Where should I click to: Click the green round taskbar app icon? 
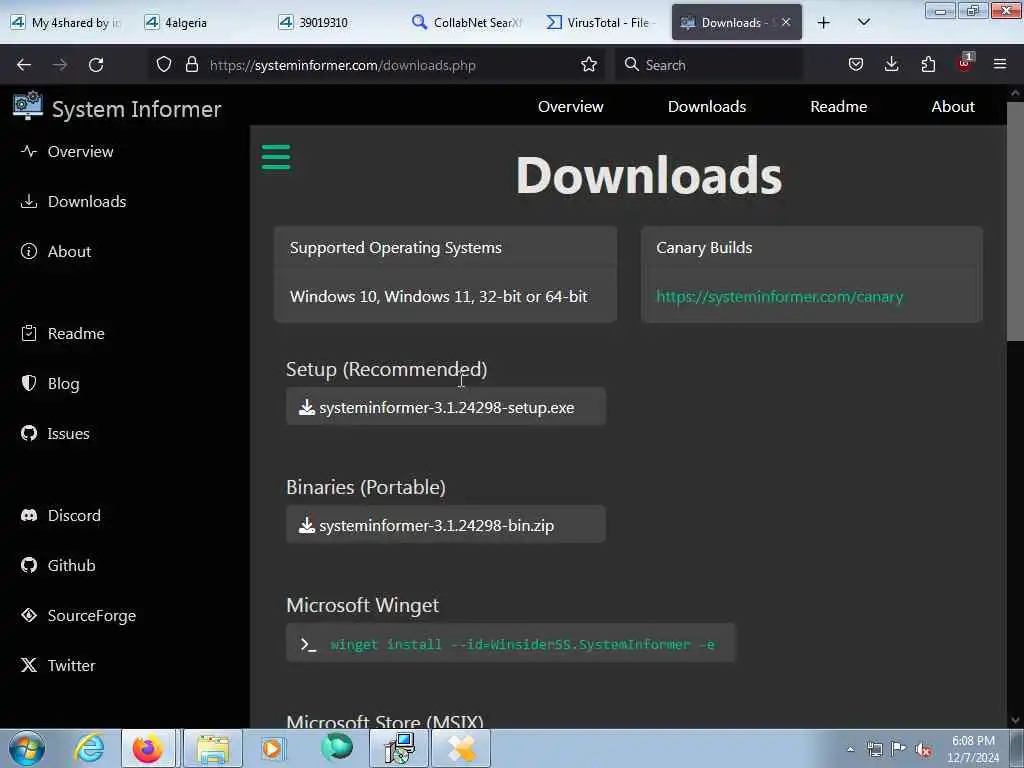(337, 747)
